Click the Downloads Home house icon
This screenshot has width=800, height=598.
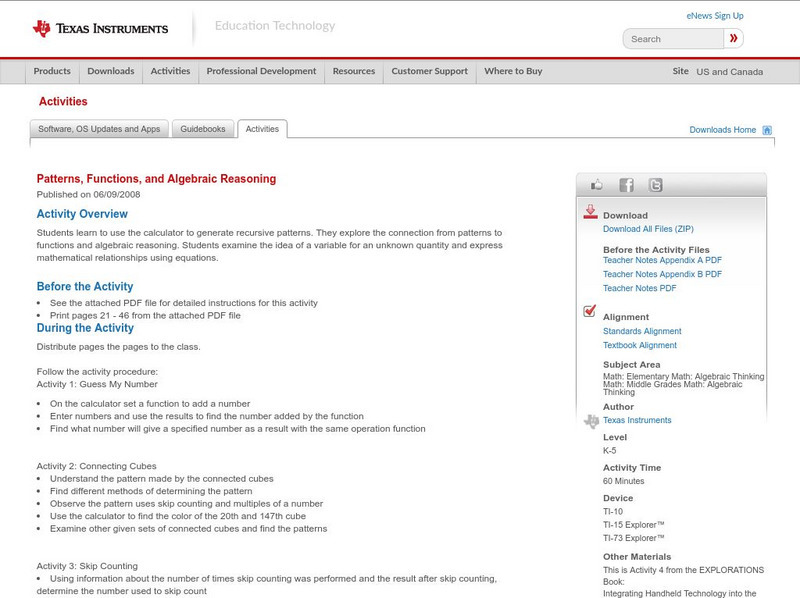point(767,130)
